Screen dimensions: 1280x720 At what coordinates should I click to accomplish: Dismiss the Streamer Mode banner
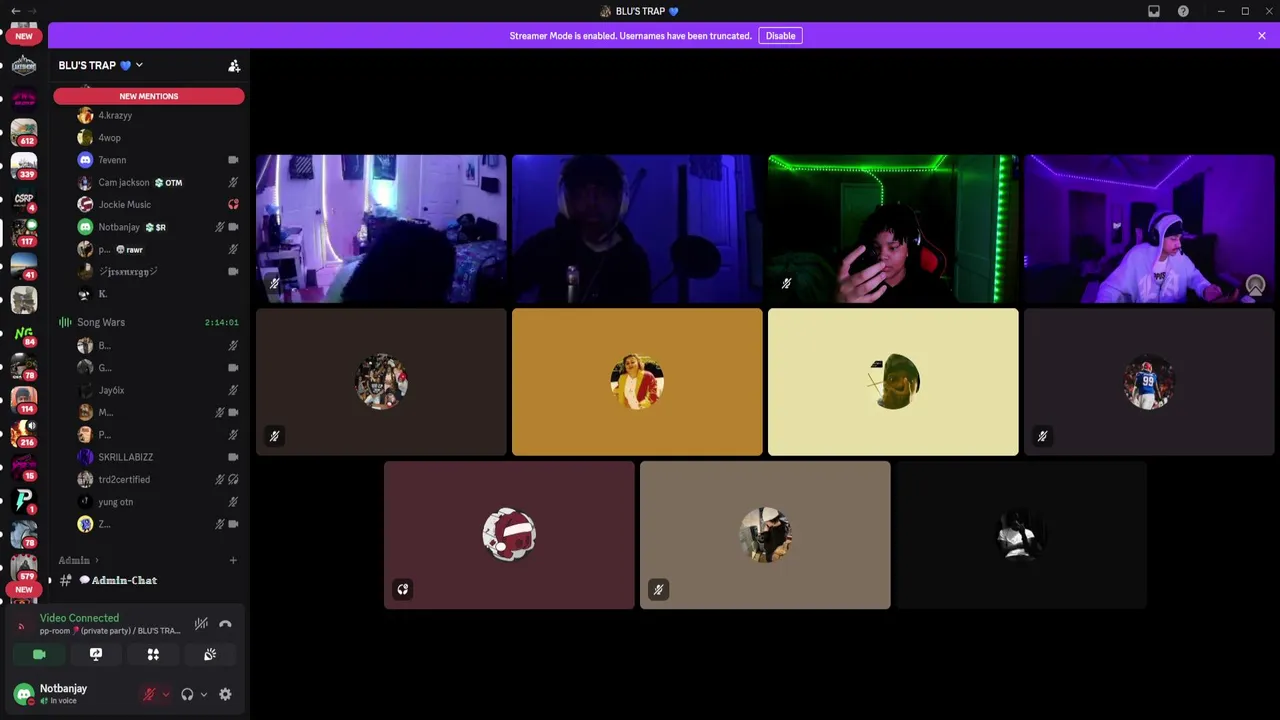pyautogui.click(x=1262, y=36)
